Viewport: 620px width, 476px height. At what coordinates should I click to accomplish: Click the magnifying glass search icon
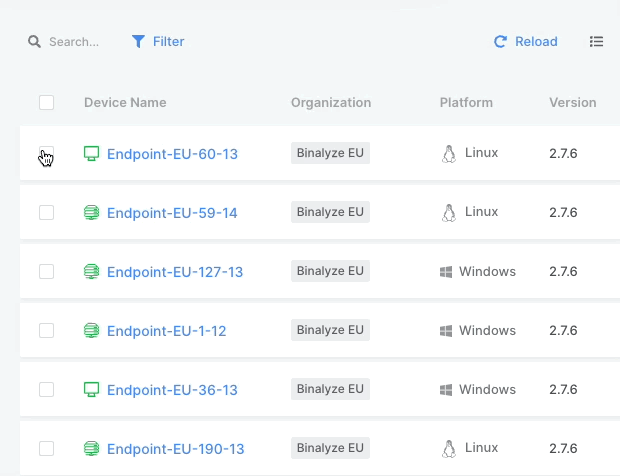(34, 42)
